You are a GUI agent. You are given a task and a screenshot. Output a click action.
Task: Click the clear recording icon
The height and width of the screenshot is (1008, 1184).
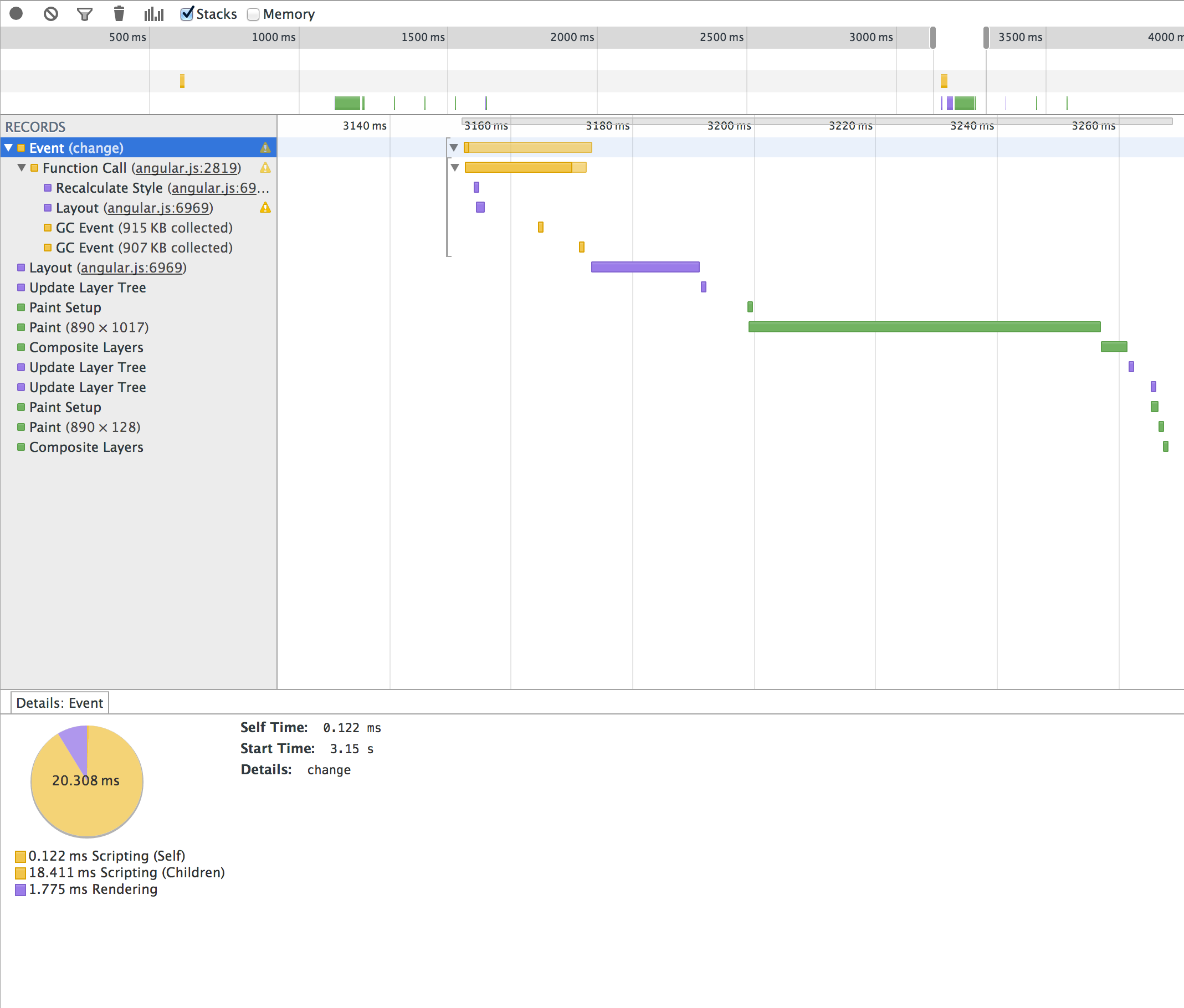click(51, 14)
